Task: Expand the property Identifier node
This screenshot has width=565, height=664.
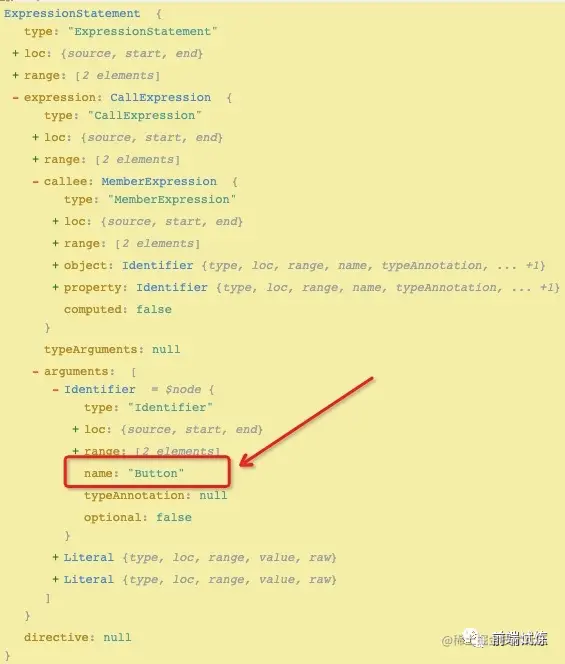Action: [x=55, y=287]
